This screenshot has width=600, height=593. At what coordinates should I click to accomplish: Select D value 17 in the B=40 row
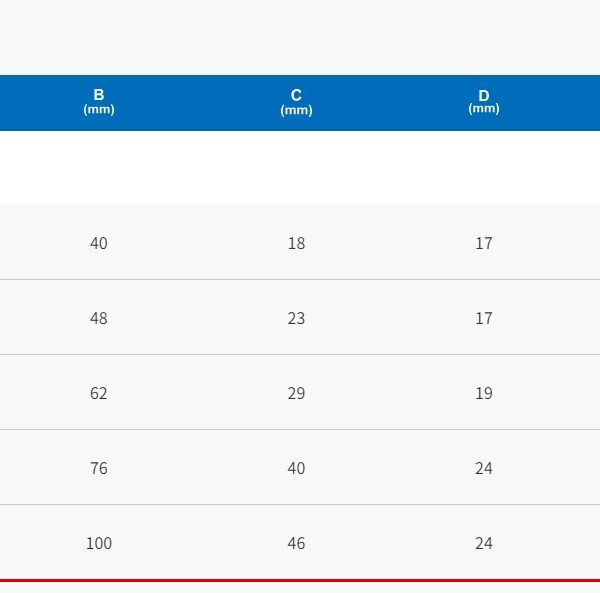(484, 243)
